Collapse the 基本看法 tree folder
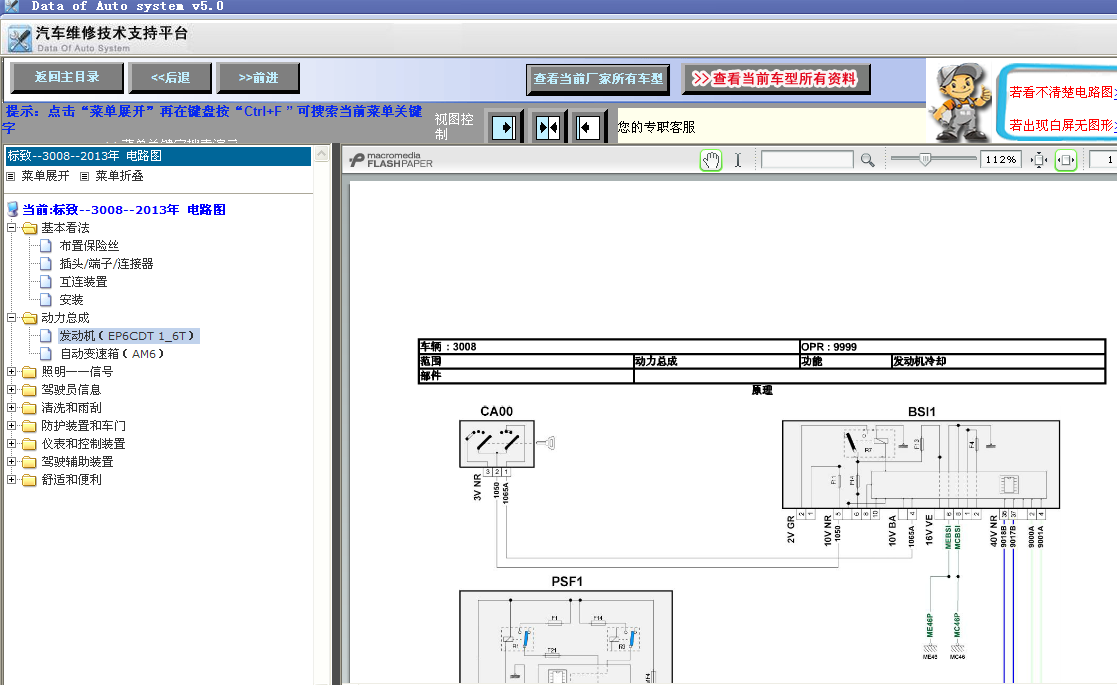Viewport: 1117px width, 685px height. (x=11, y=228)
